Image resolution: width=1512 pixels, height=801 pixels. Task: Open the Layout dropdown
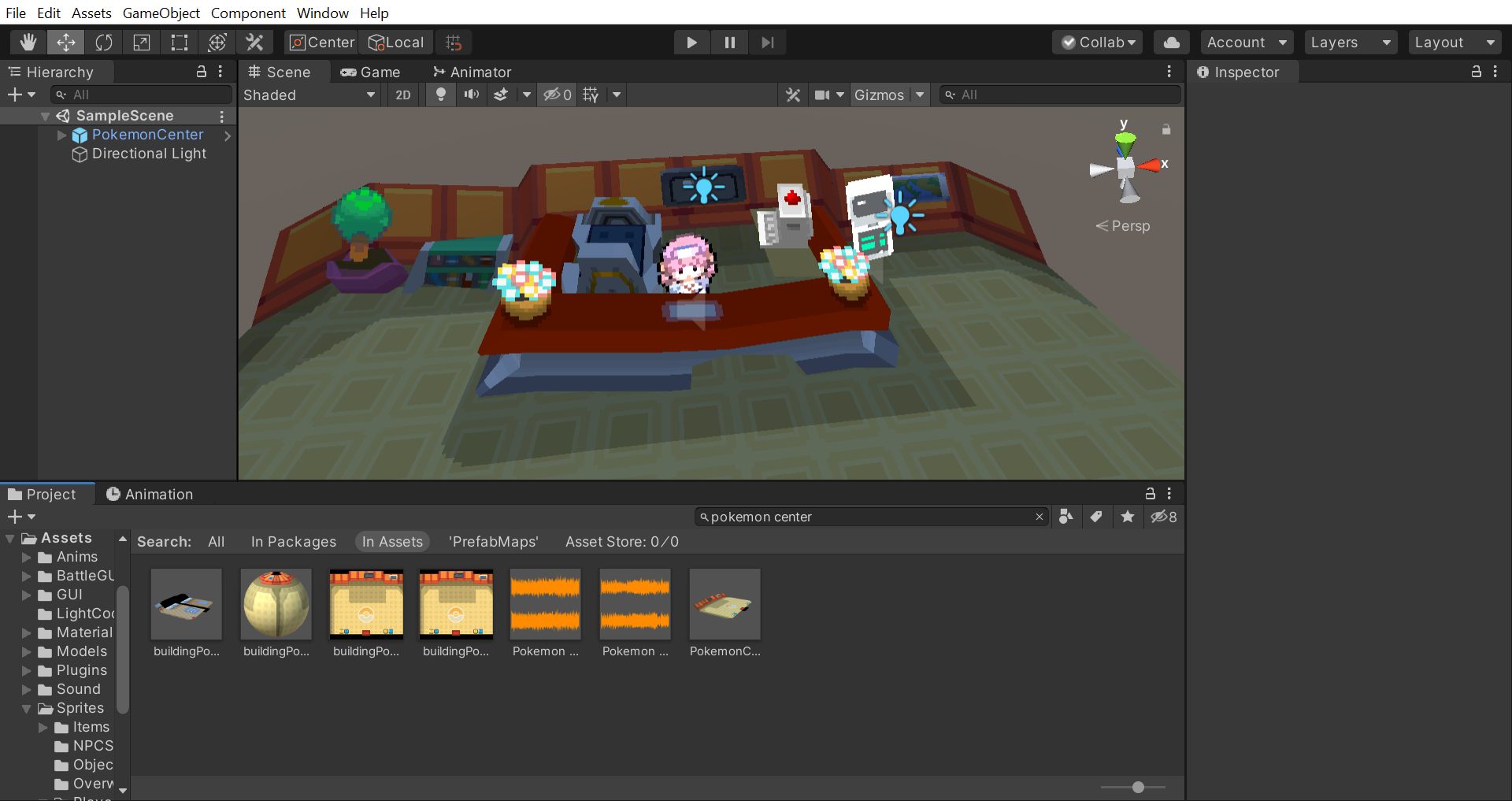(x=1455, y=43)
